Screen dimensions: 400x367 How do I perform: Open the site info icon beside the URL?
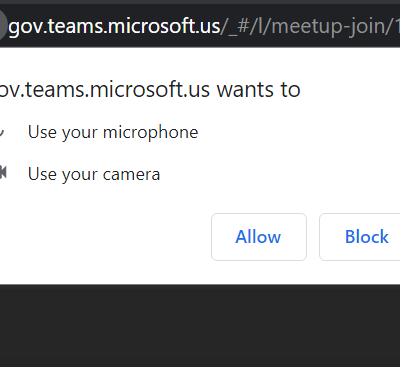[x=3, y=26]
